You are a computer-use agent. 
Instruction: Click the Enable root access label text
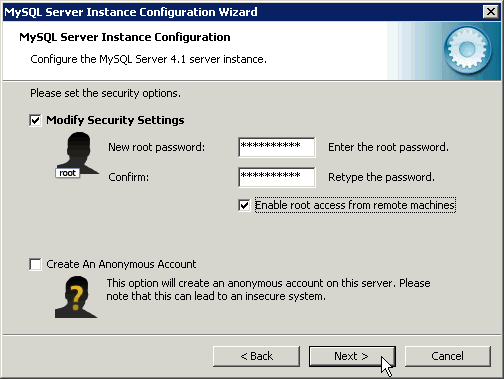(x=355, y=205)
